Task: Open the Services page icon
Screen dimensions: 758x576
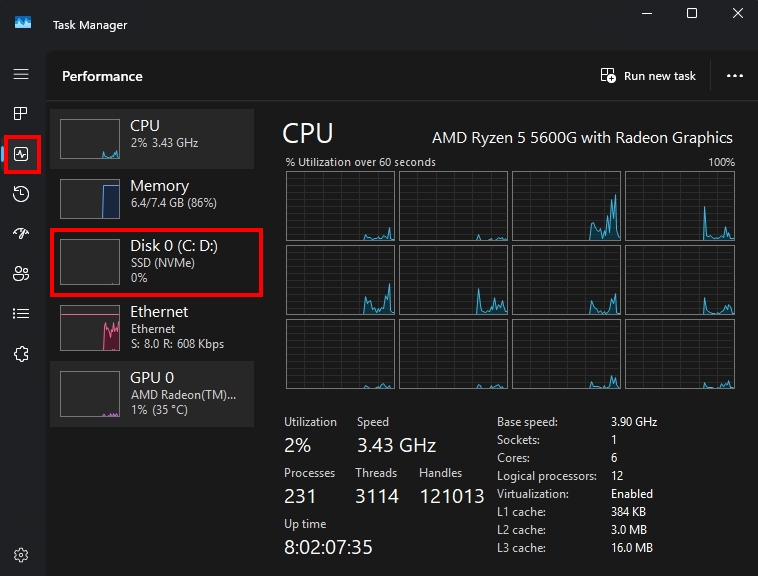Action: point(21,354)
